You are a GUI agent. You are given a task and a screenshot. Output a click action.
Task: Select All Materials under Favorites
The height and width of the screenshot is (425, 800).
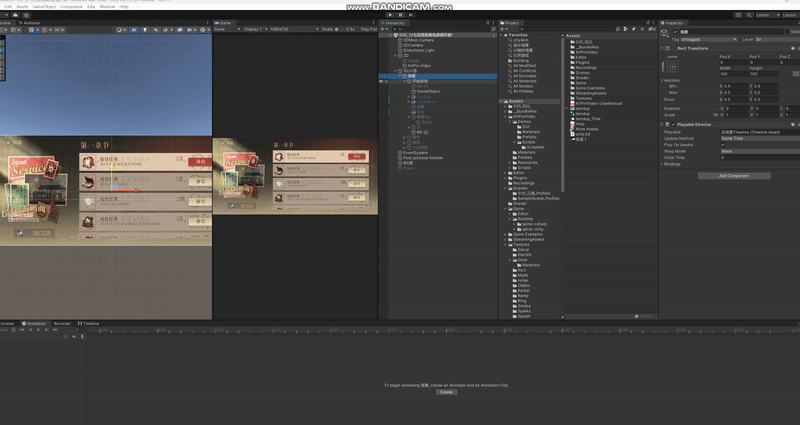click(x=524, y=81)
